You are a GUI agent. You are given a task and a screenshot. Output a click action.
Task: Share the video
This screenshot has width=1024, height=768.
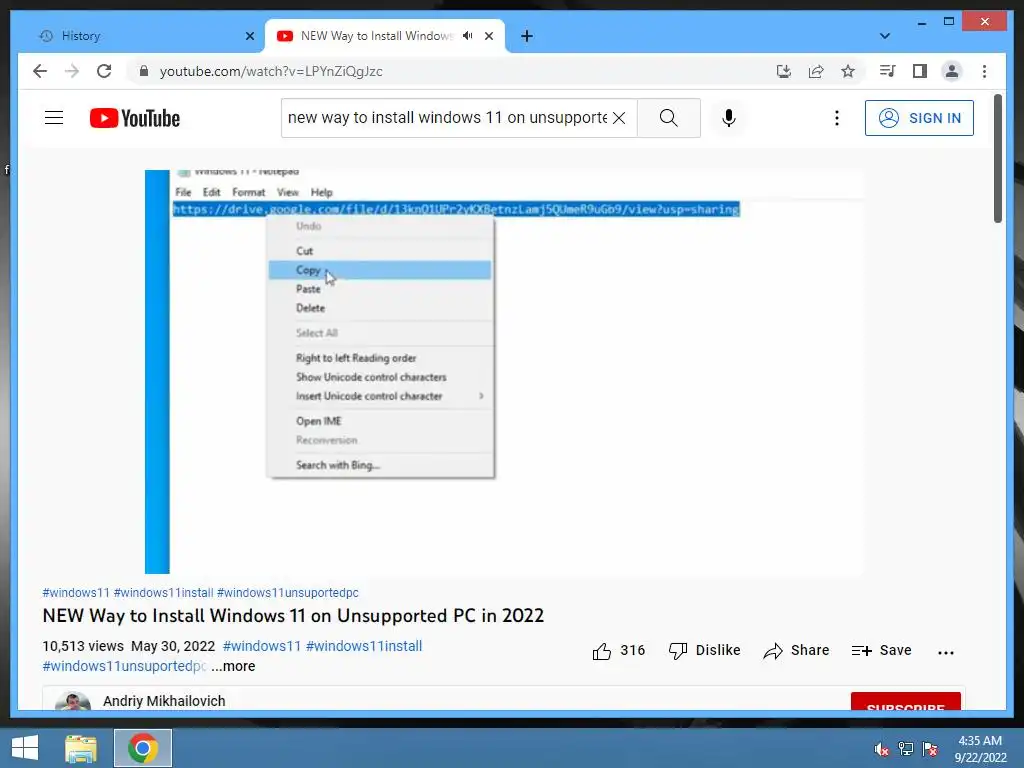point(796,650)
